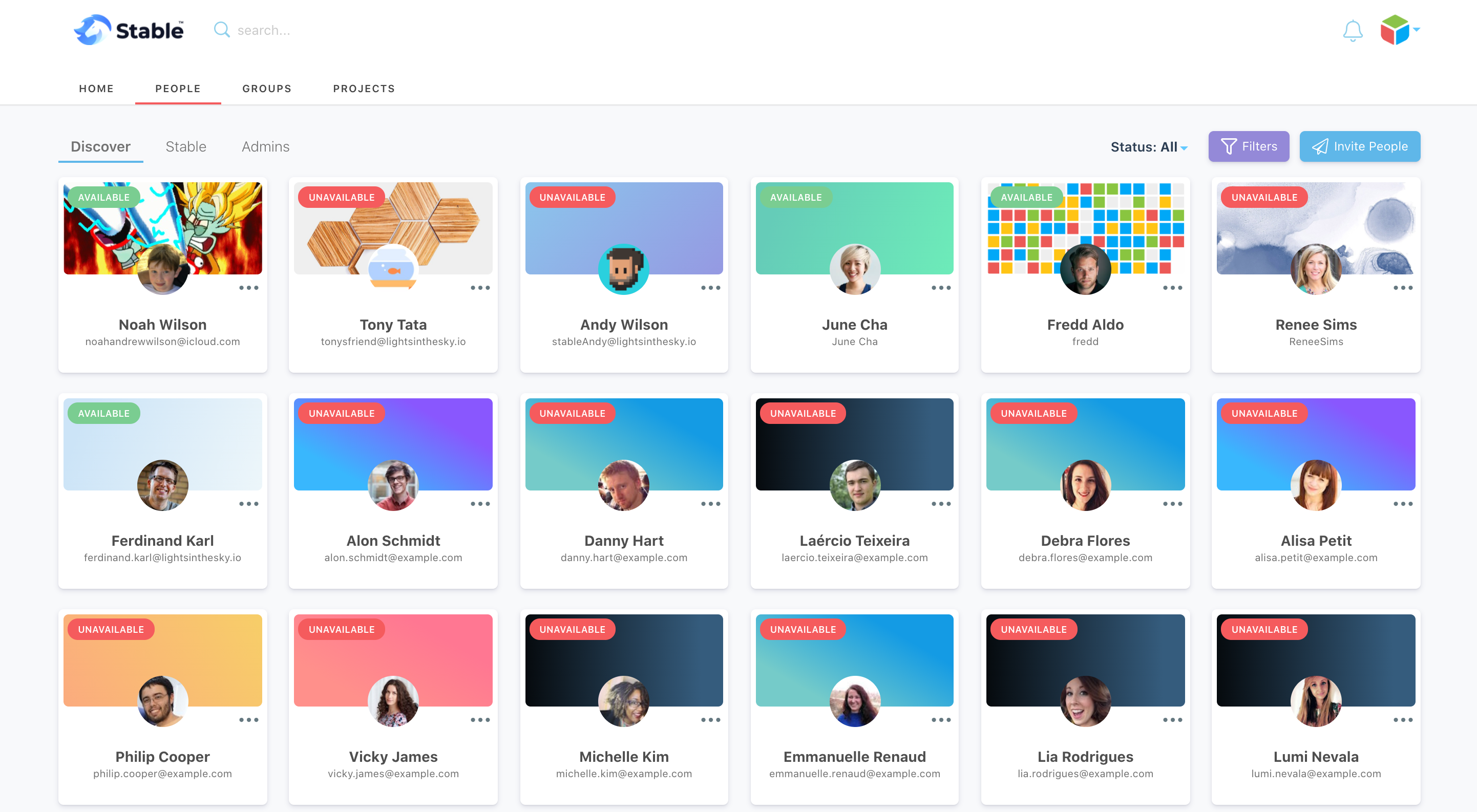Open more options on Renee Sims card
Image resolution: width=1477 pixels, height=812 pixels.
1403,288
